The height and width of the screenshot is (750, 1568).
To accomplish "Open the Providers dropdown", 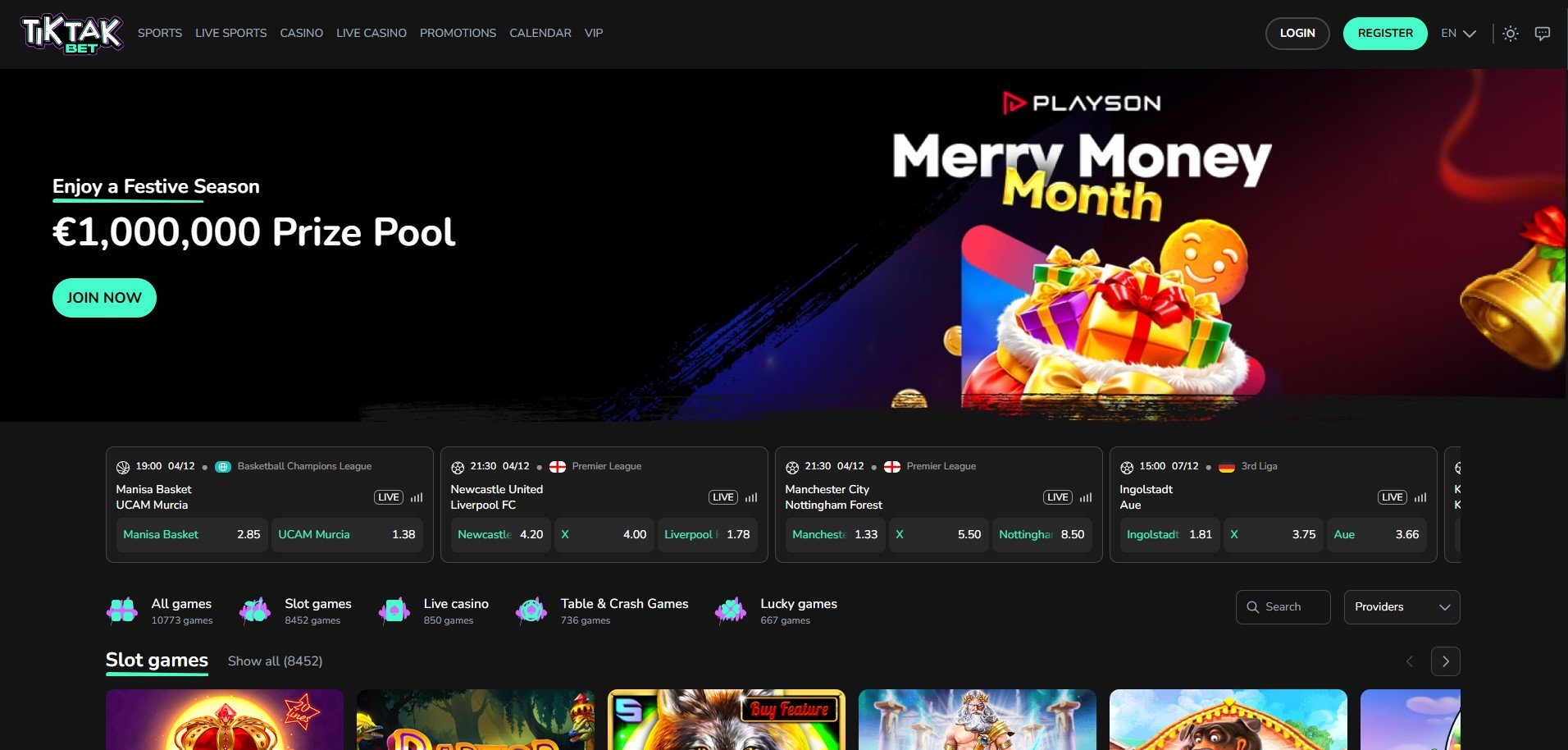I will (1402, 607).
